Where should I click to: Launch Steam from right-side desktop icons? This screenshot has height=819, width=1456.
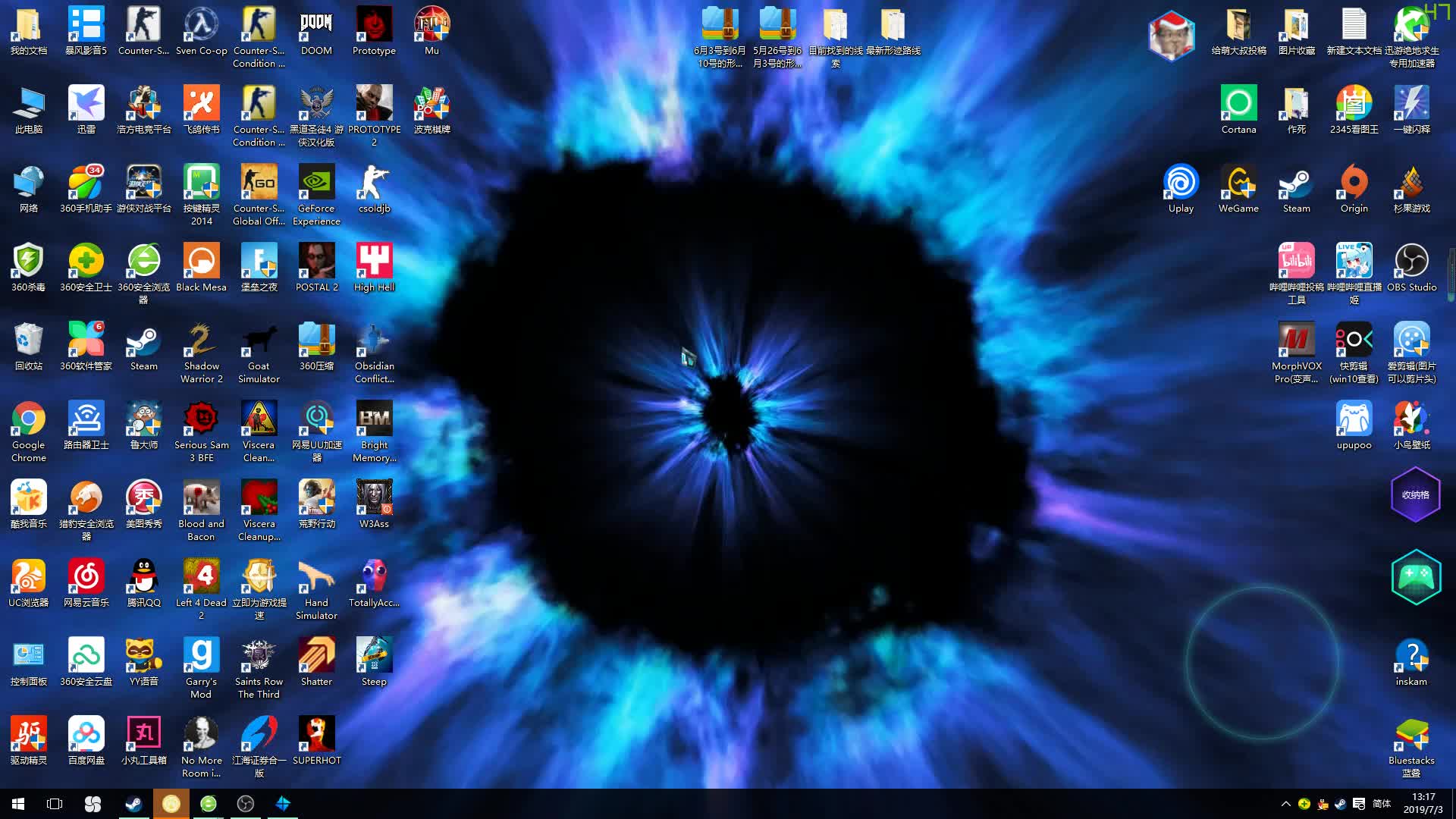point(1296,189)
